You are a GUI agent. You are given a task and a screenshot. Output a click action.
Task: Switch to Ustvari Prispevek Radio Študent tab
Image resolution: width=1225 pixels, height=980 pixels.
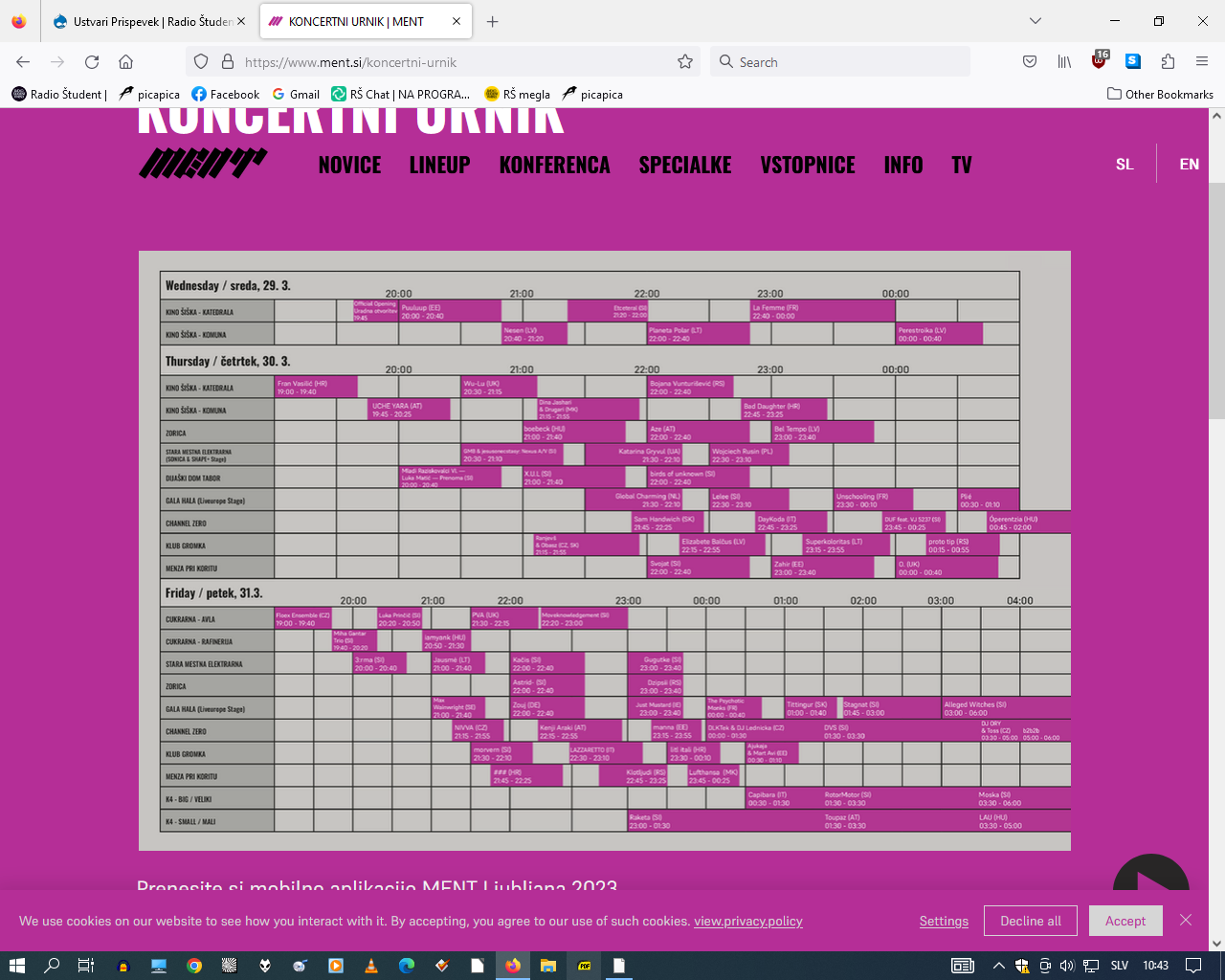tap(148, 21)
